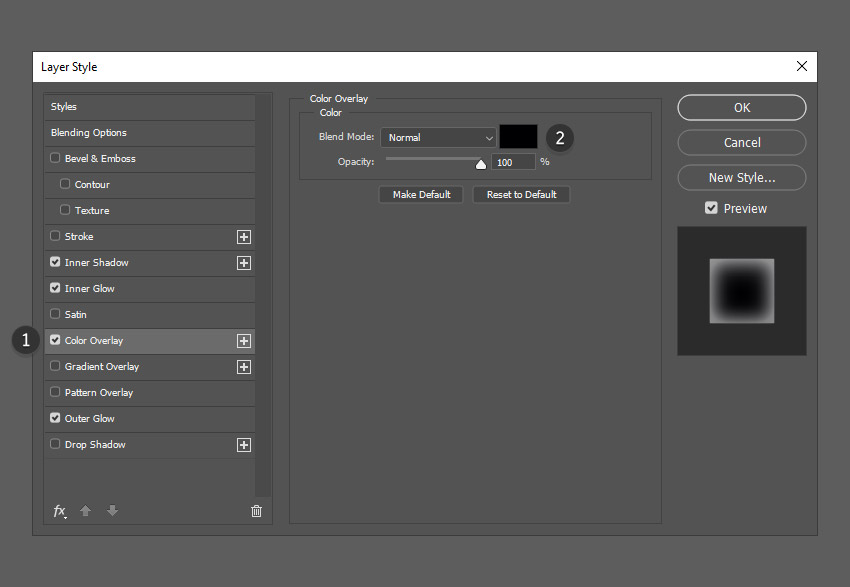Select the Outer Glow settings row
Viewport: 850px width, 587px height.
click(150, 419)
